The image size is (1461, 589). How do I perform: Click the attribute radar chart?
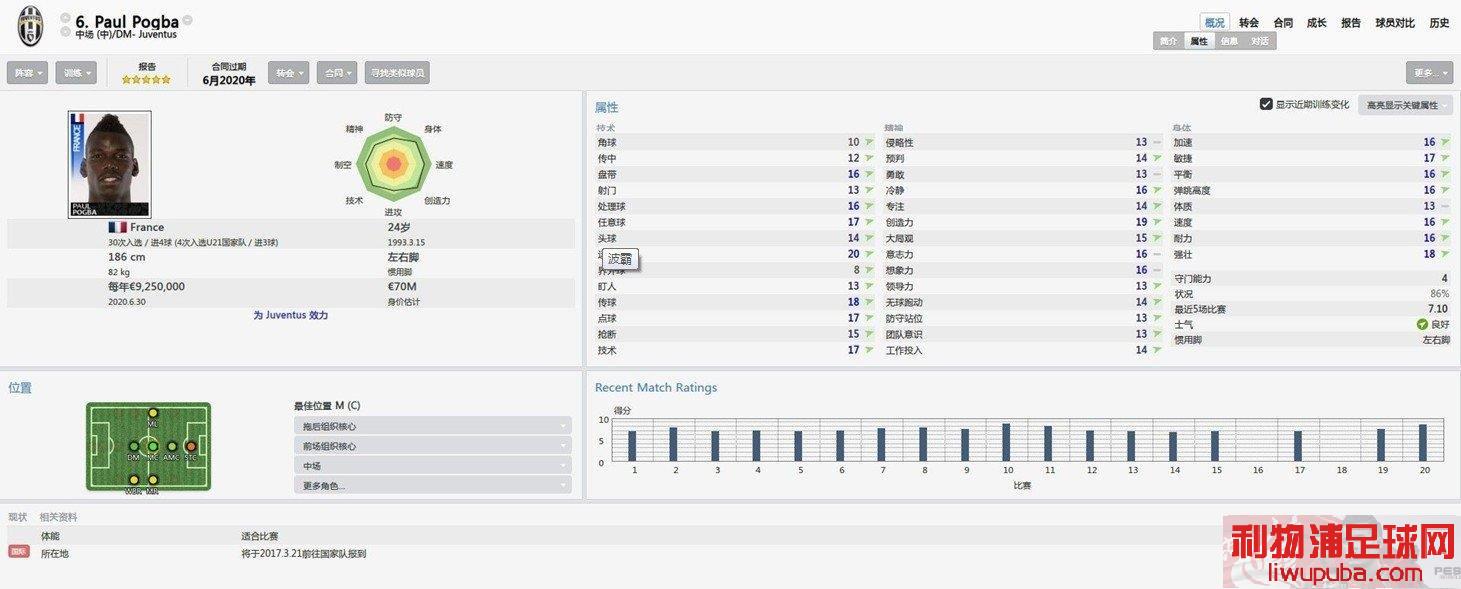[394, 162]
